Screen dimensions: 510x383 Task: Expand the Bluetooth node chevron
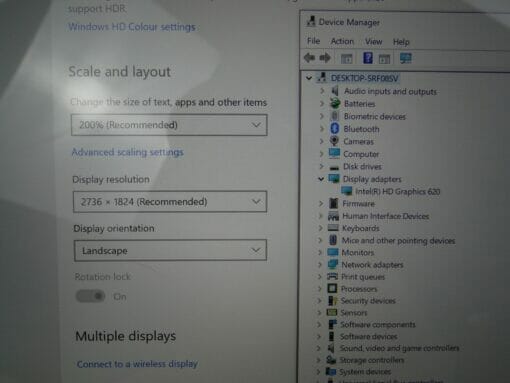coord(321,129)
